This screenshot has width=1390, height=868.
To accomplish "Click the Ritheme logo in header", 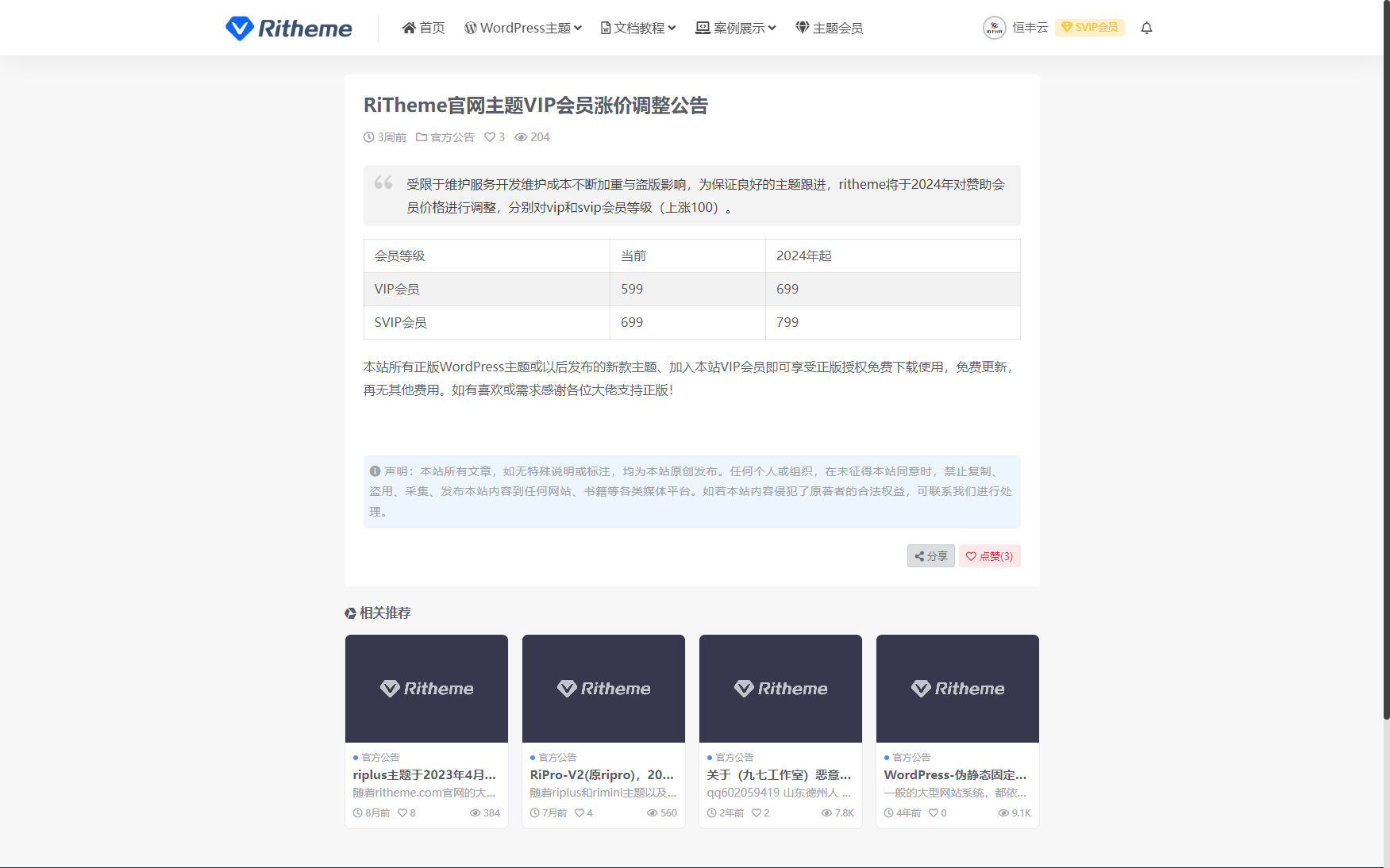I will coord(289,29).
